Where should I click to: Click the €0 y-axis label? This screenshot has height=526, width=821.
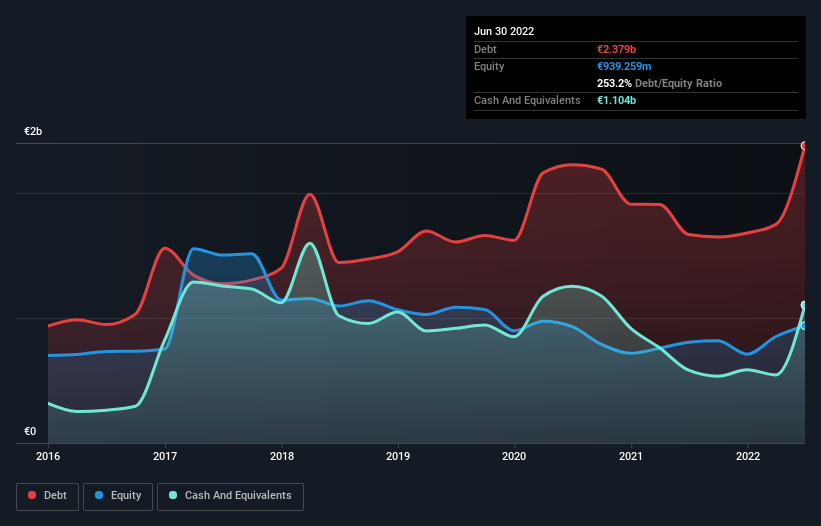tap(30, 431)
